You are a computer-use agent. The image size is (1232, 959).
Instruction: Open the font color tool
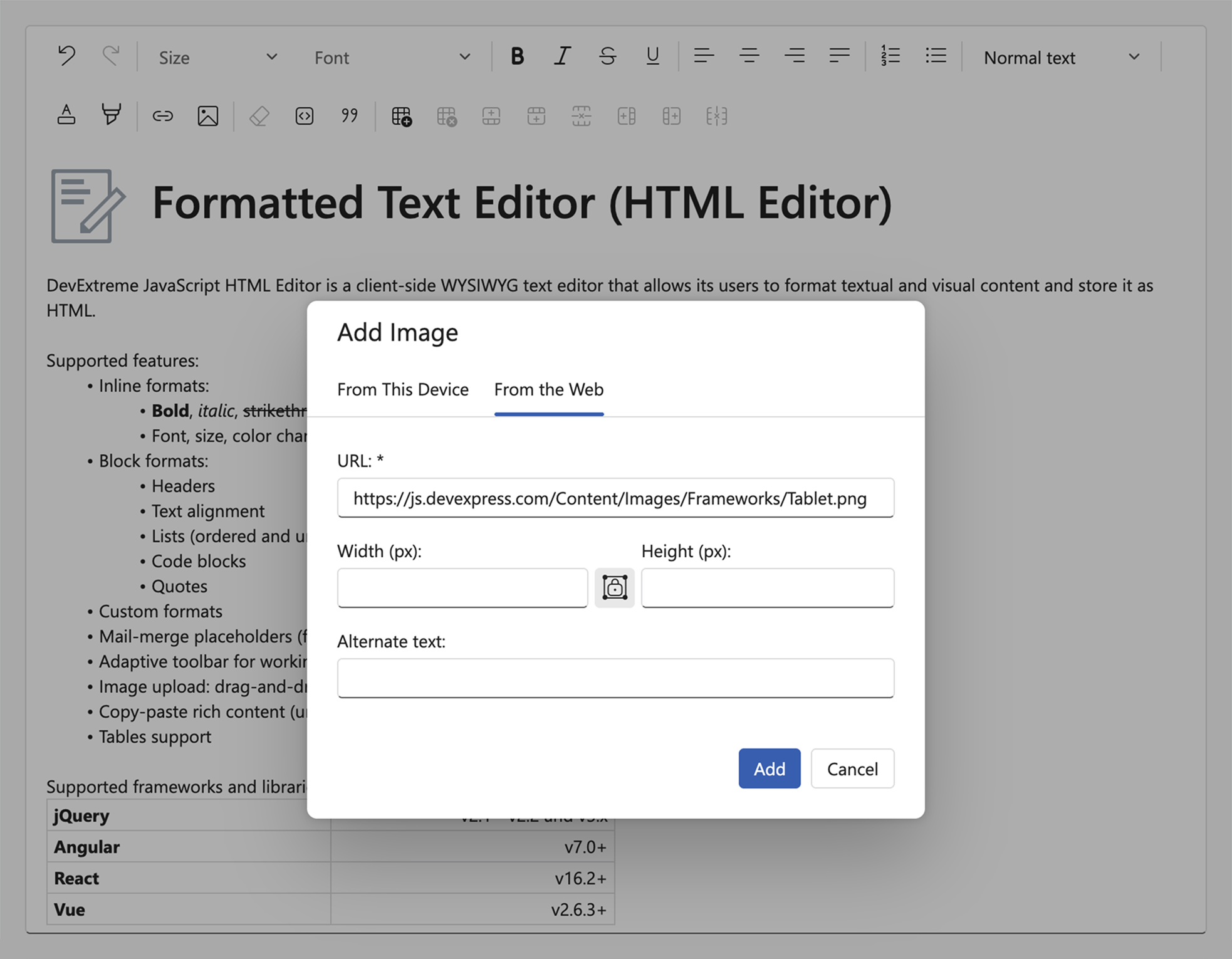(66, 115)
